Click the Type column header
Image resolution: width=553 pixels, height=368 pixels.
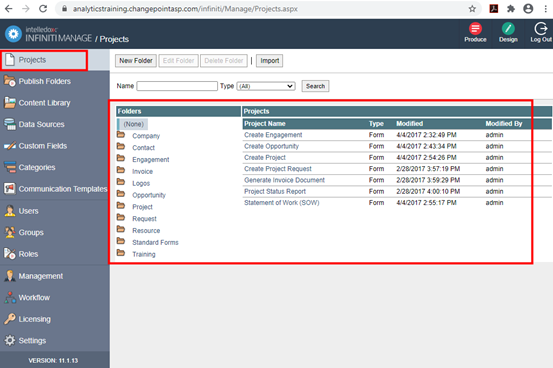[376, 123]
